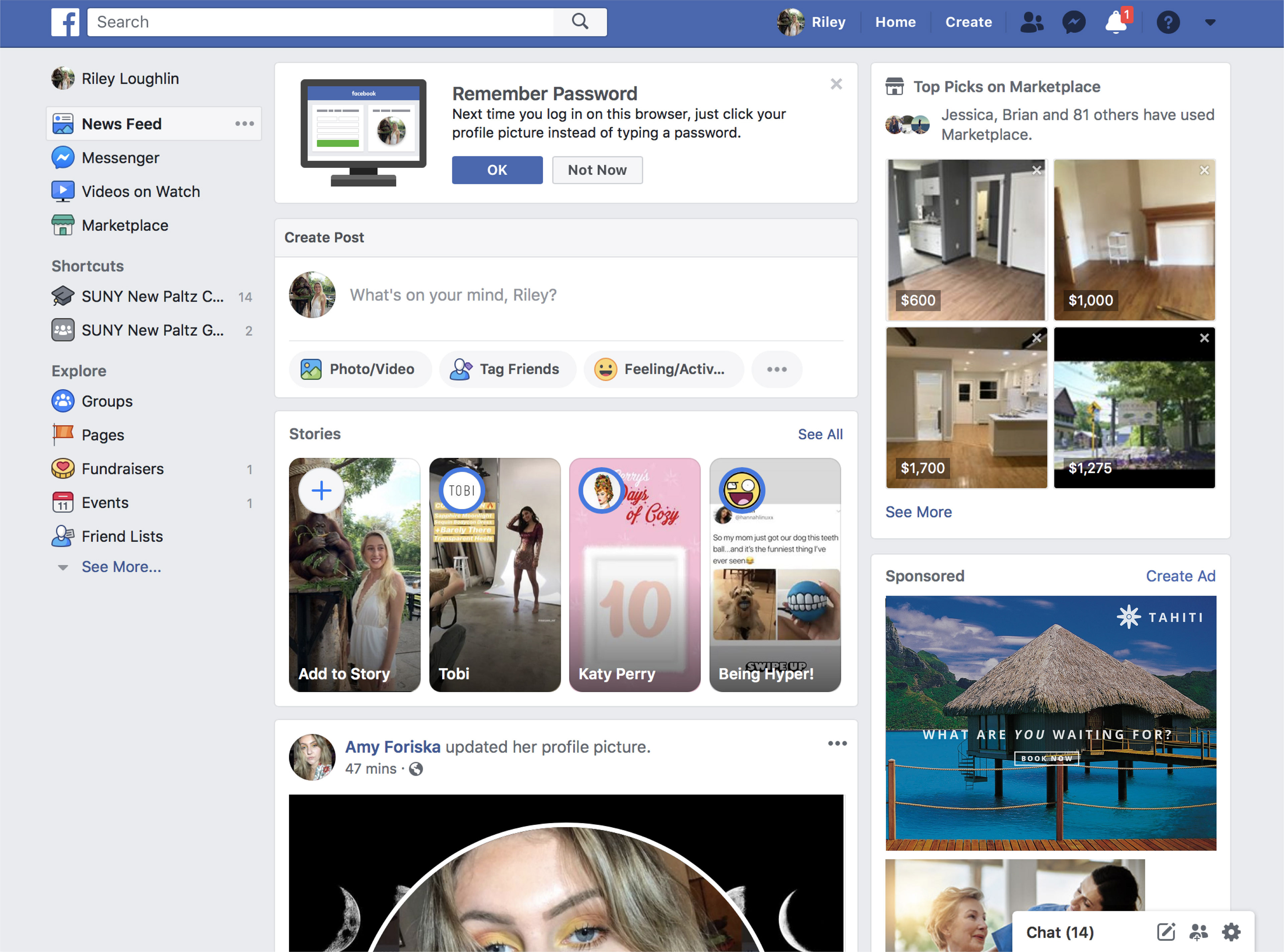This screenshot has width=1284, height=952.
Task: Close the Remember Password prompt
Action: (836, 84)
